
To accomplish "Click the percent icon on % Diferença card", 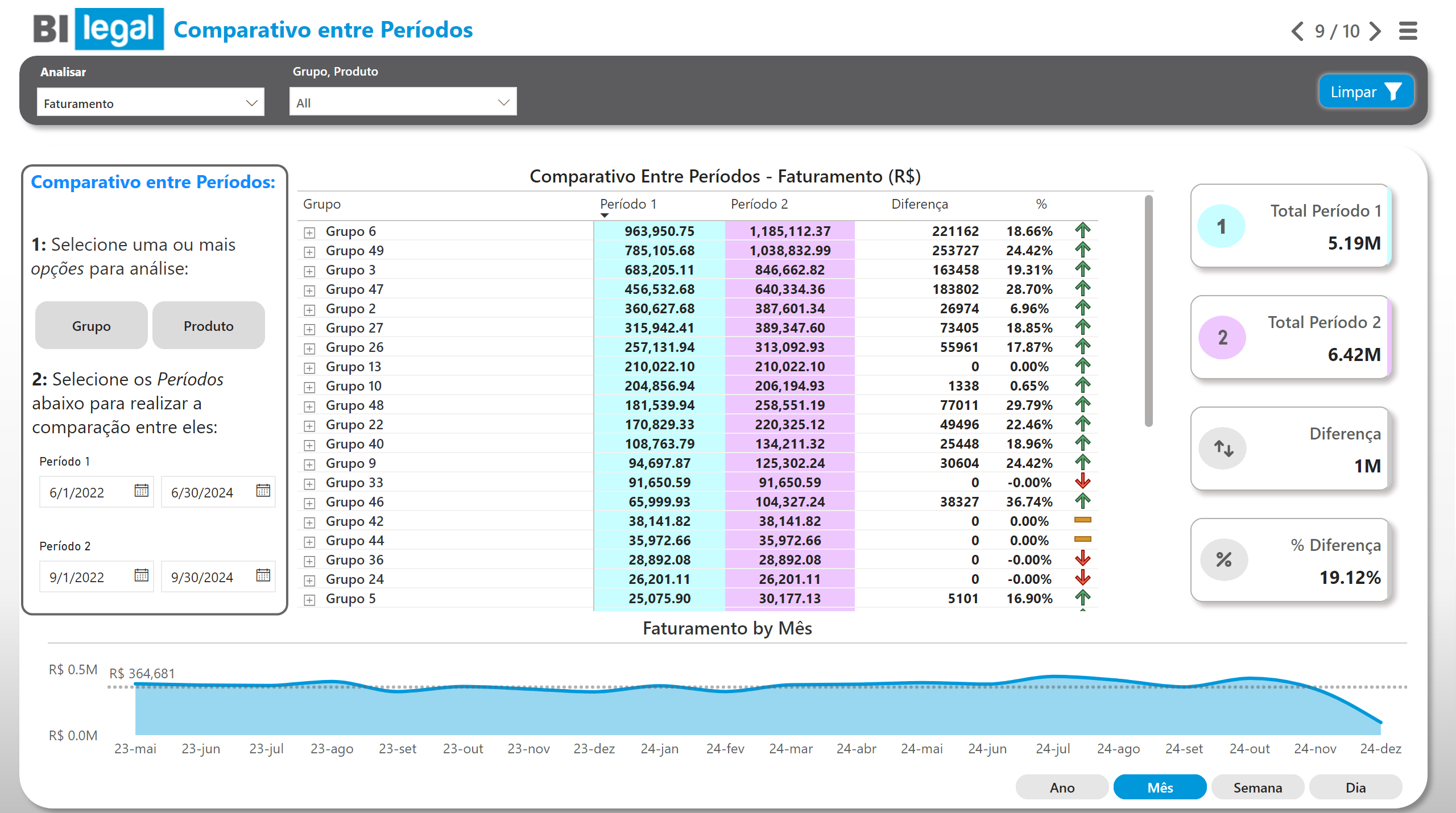I will point(1223,560).
